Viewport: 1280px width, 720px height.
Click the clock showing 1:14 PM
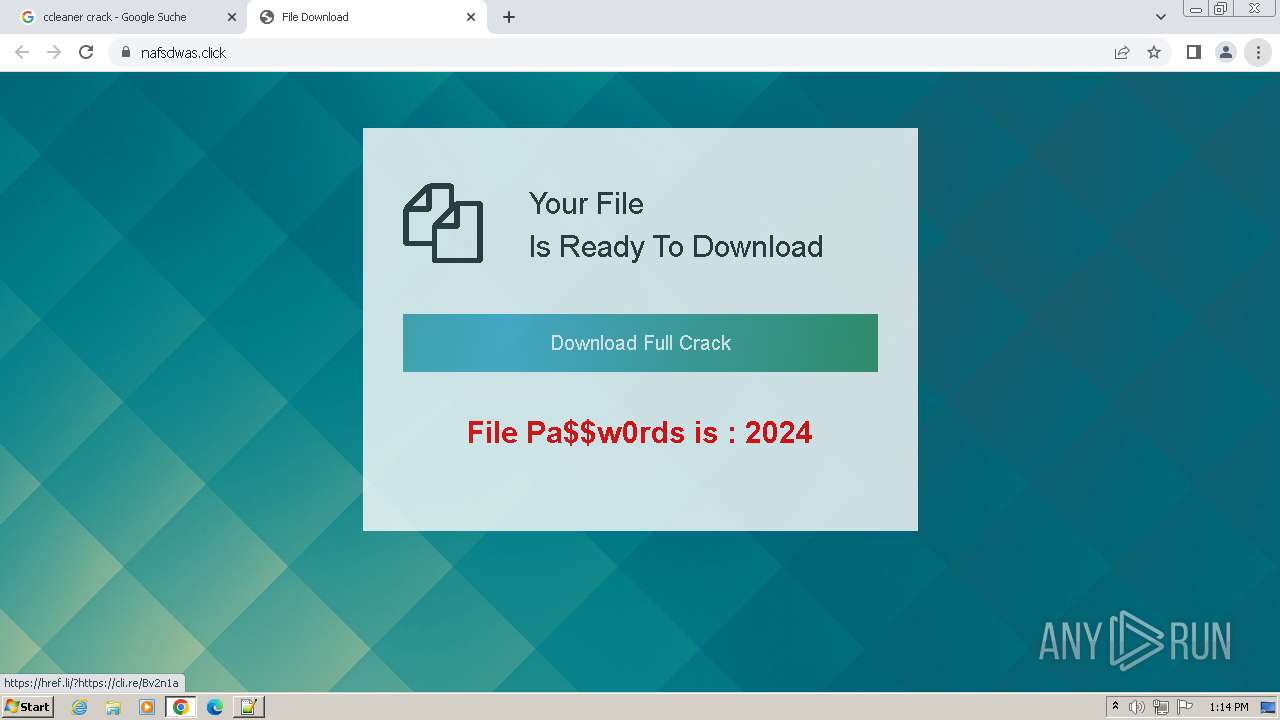pyautogui.click(x=1229, y=707)
